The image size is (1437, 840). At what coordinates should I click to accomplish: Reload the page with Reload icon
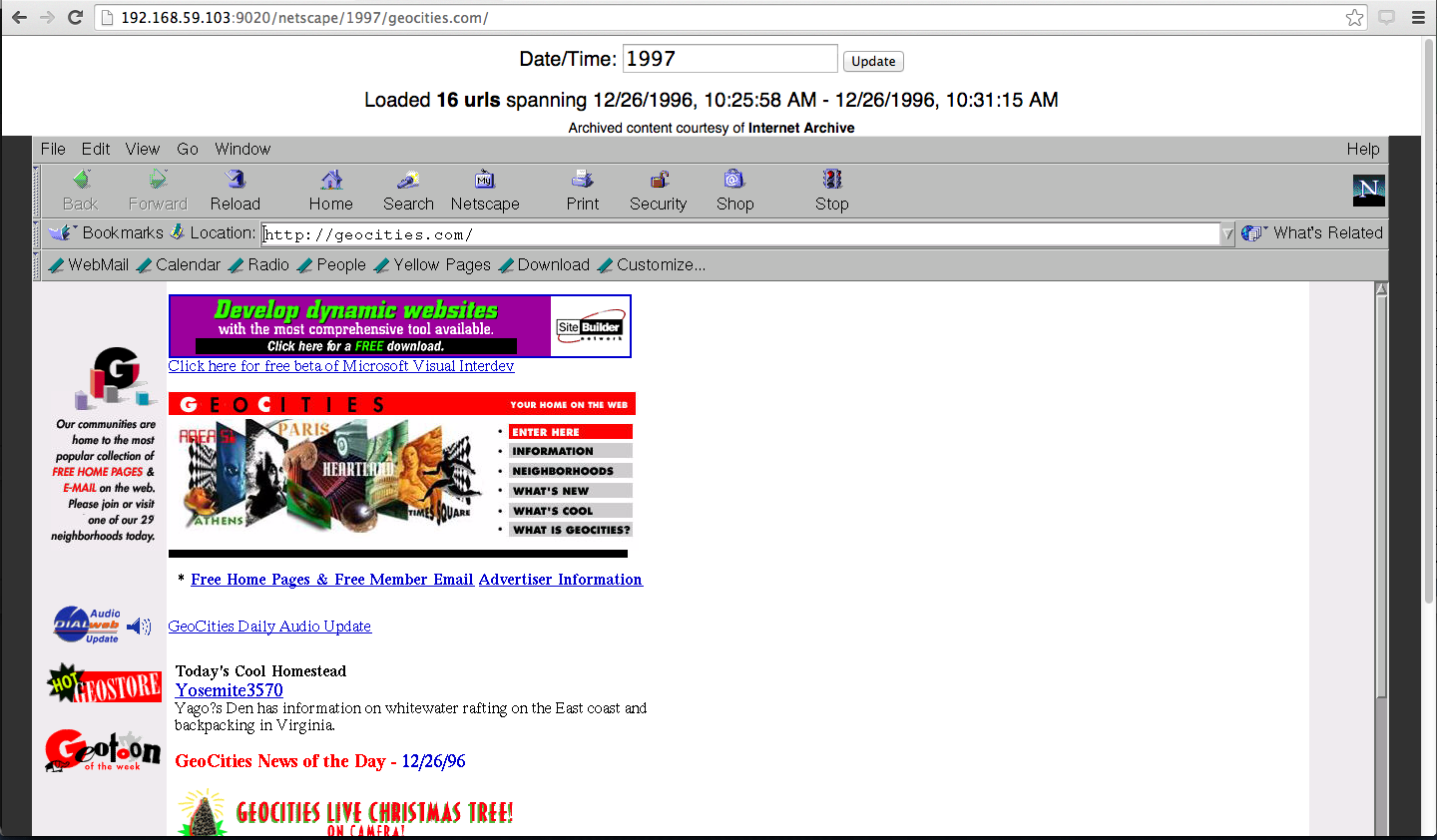tap(236, 180)
